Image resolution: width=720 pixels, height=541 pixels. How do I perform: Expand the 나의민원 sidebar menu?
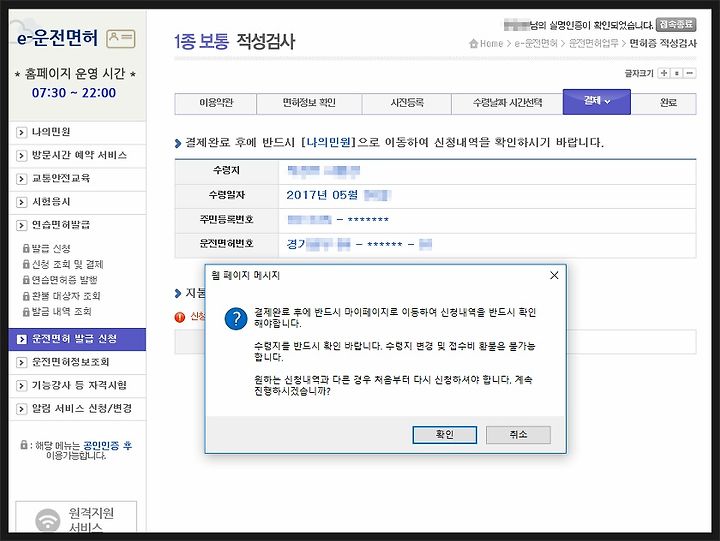point(77,132)
